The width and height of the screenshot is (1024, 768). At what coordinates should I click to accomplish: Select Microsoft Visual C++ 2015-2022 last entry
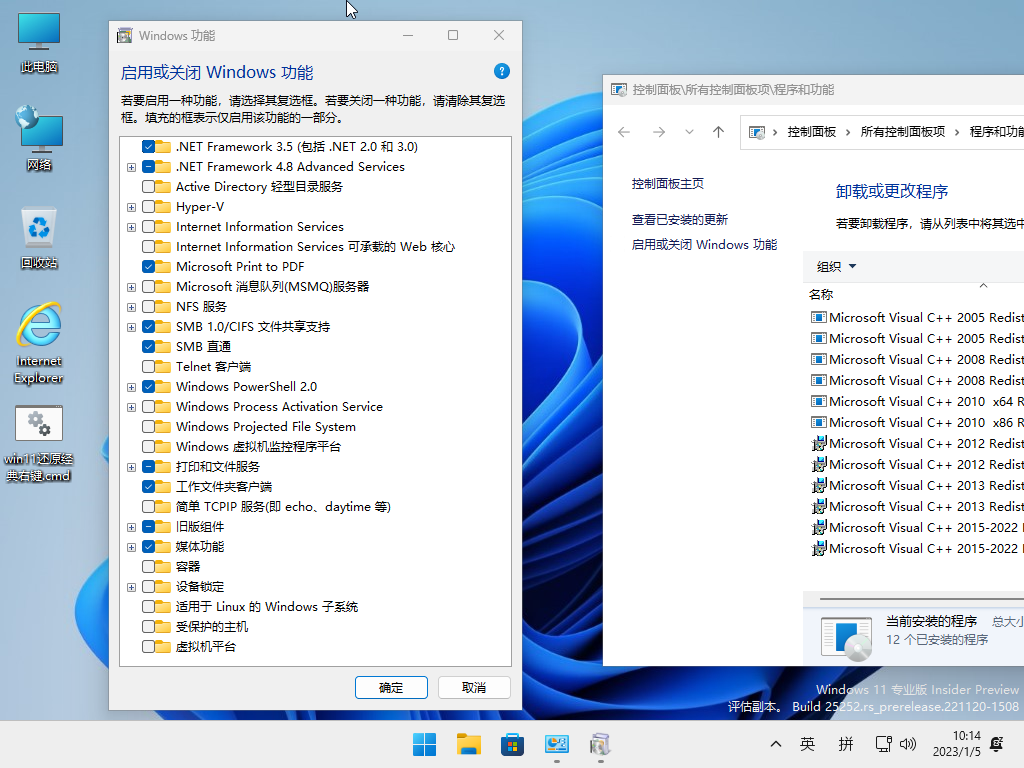click(917, 549)
